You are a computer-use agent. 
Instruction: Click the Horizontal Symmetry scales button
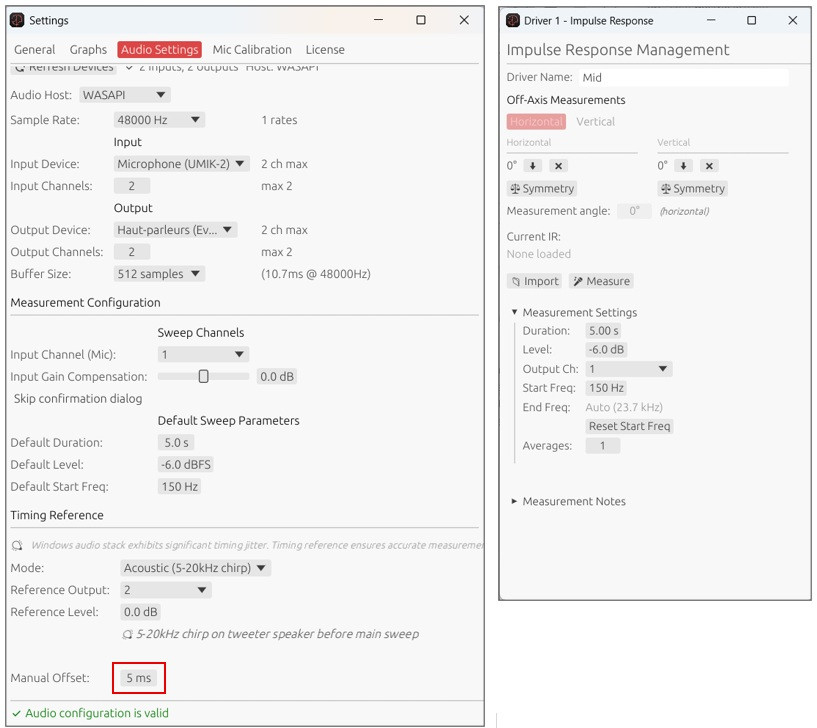[542, 188]
